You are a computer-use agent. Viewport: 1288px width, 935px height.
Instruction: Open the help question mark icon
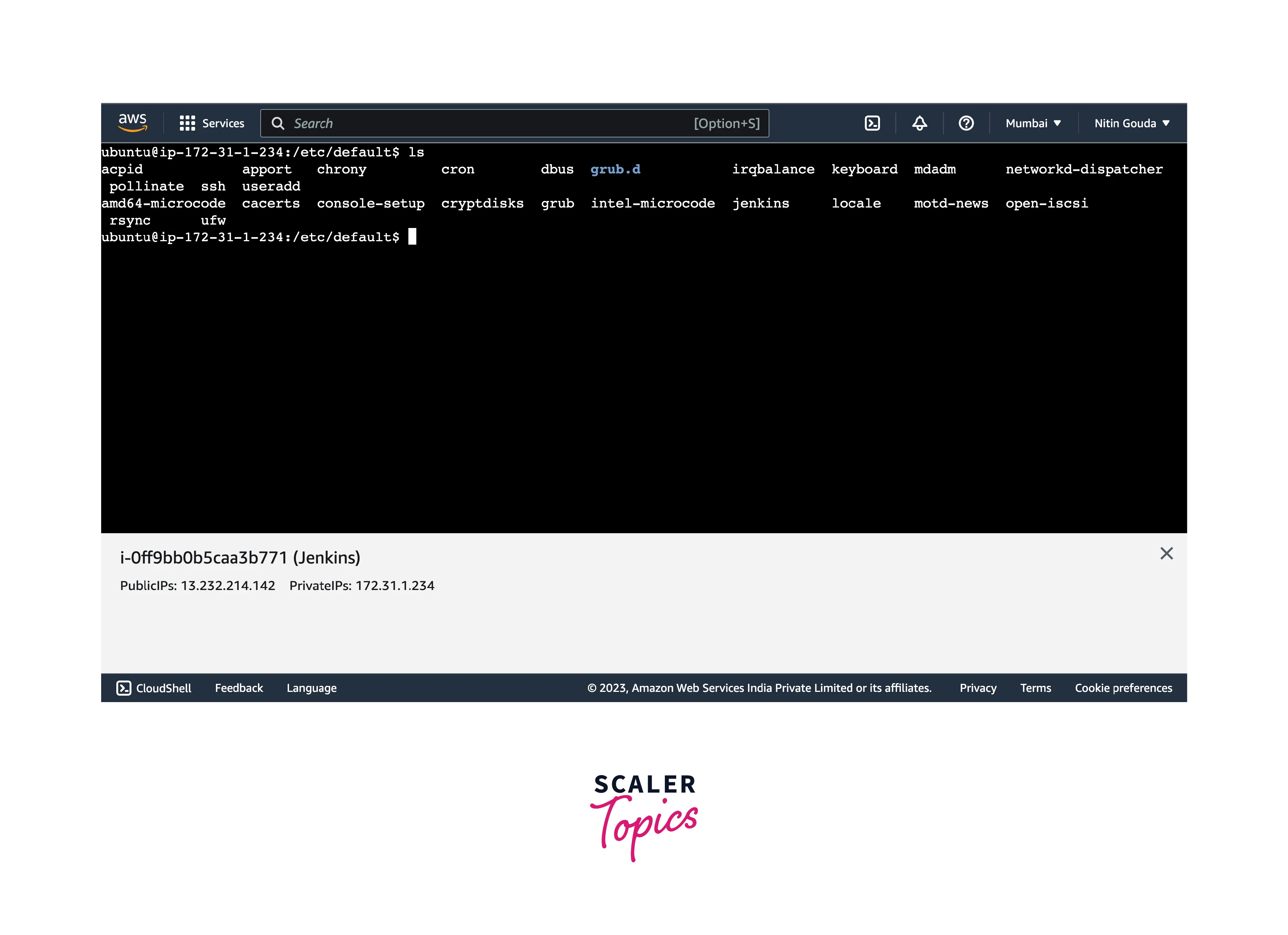[x=966, y=123]
